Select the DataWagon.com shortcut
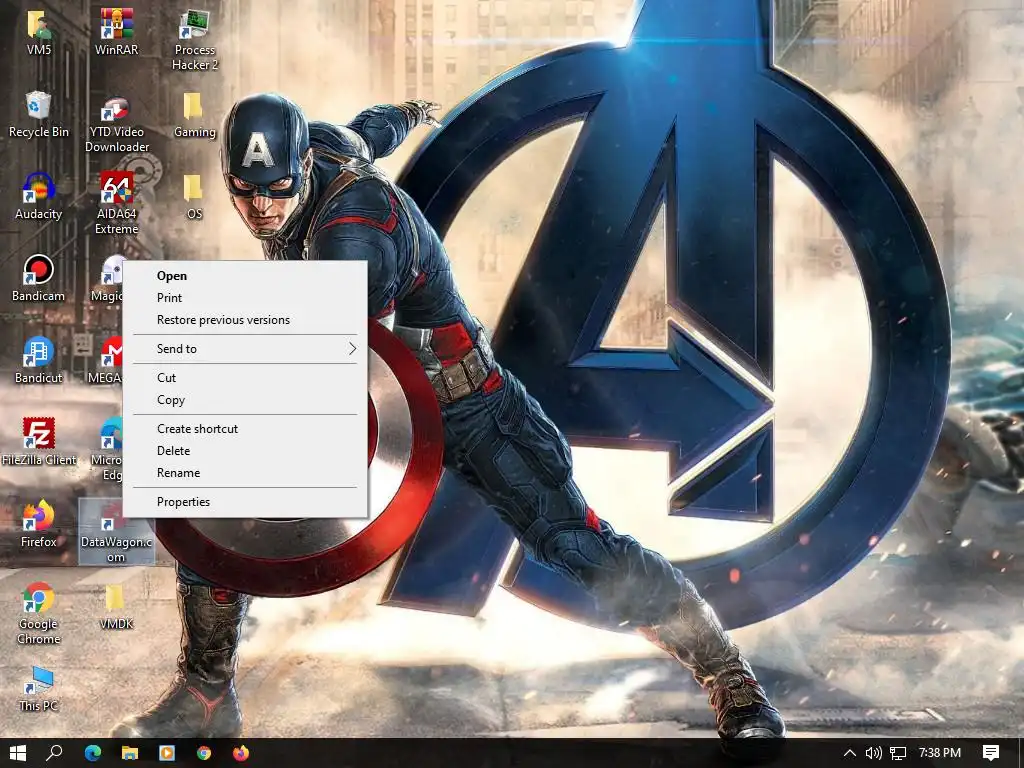The image size is (1024, 768). coord(116,531)
